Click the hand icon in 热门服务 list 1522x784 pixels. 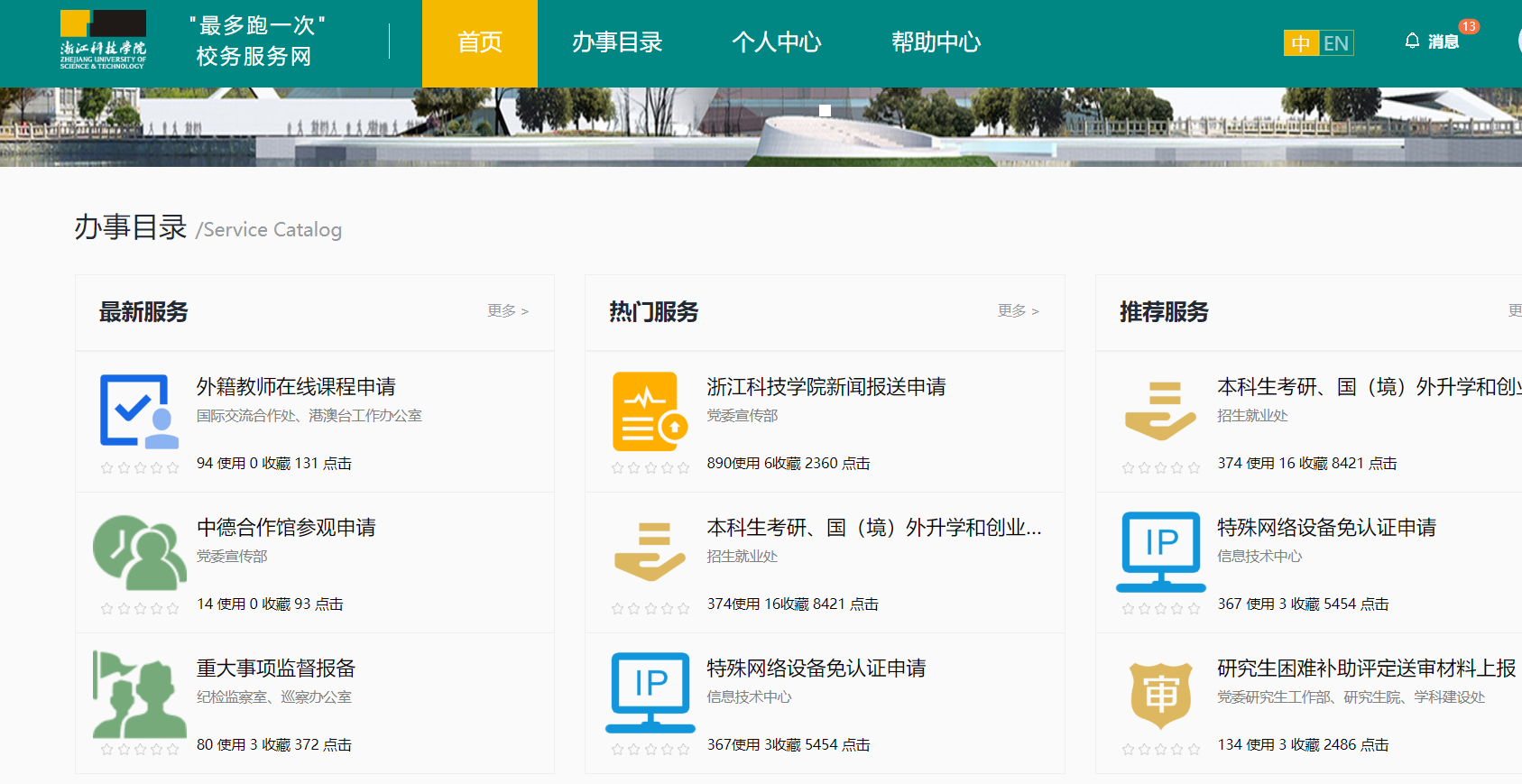pos(650,551)
